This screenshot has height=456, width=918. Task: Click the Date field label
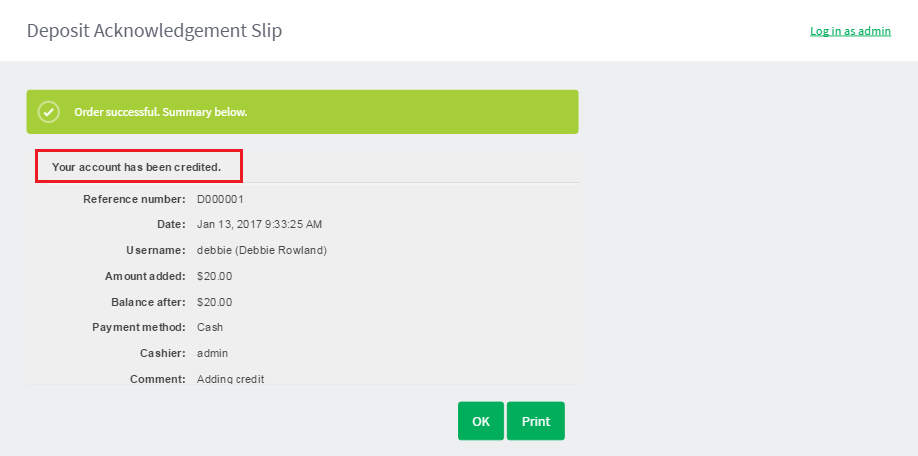[x=171, y=224]
